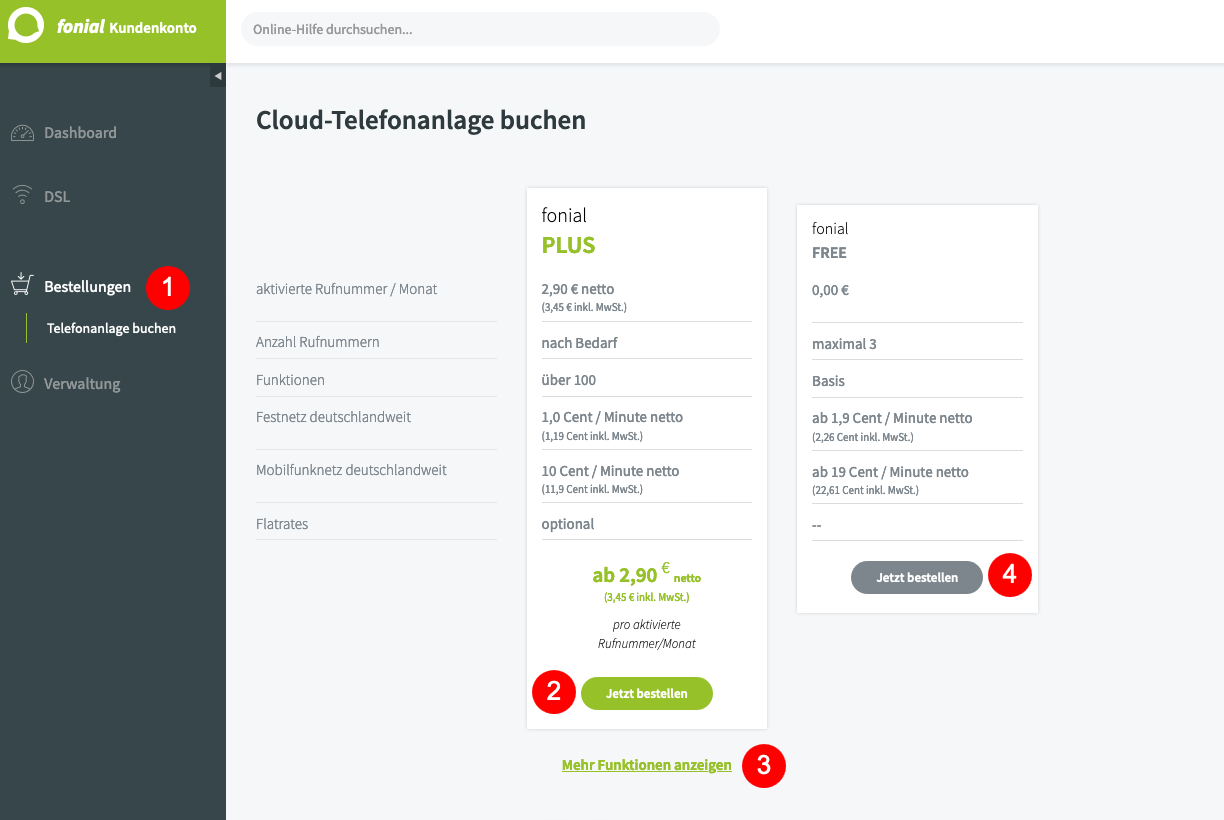This screenshot has height=820, width=1224.
Task: Open the DSL menu item
Action: (x=57, y=196)
